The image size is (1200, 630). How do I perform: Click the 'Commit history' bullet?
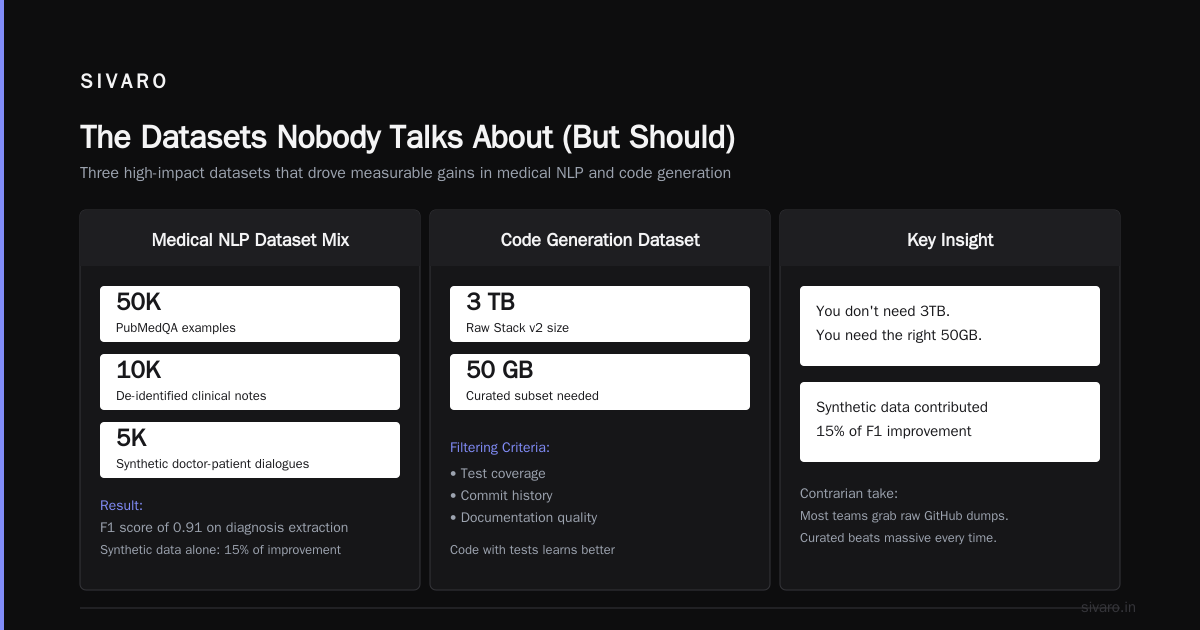click(501, 496)
